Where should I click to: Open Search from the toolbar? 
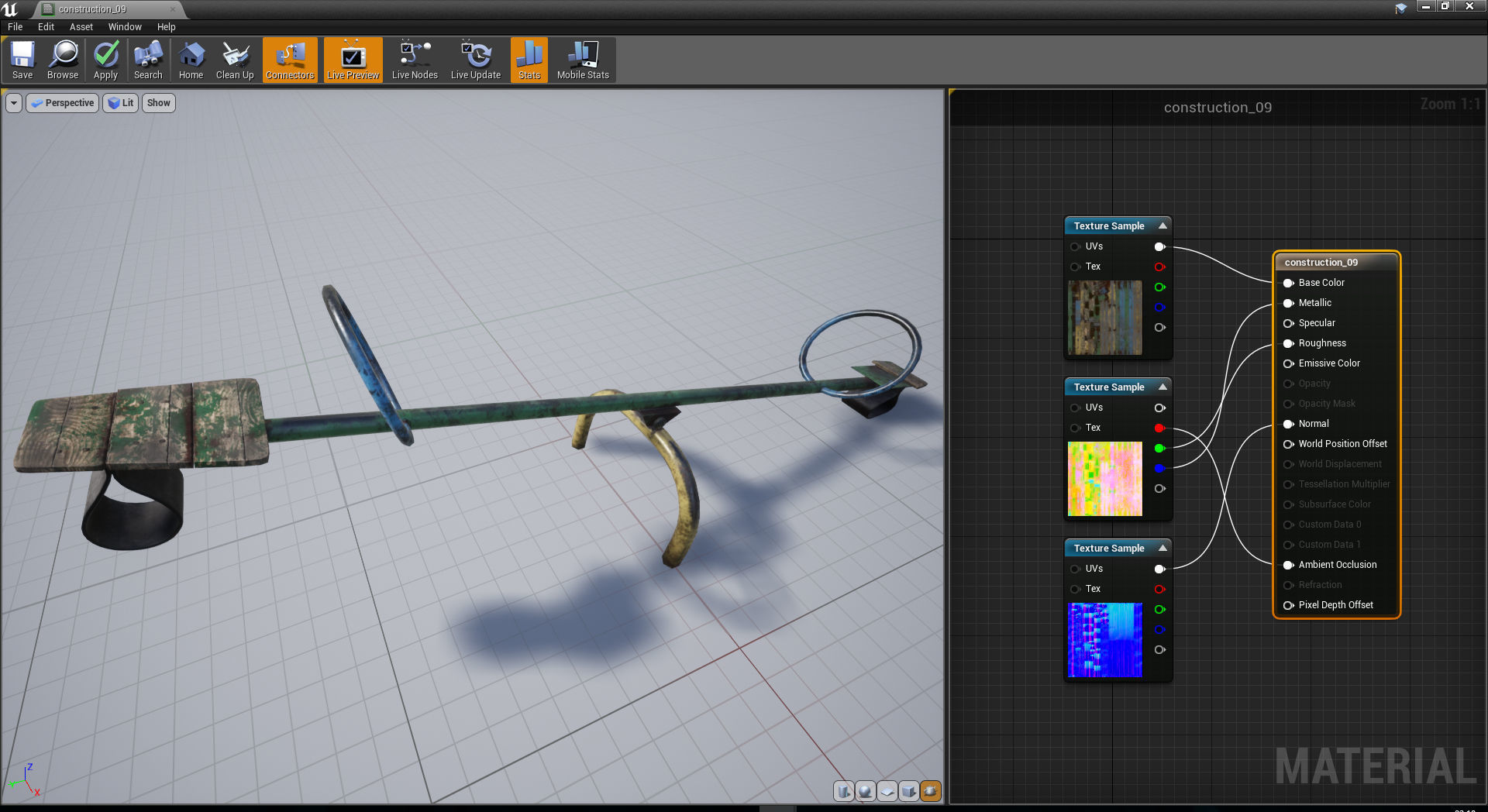click(148, 60)
